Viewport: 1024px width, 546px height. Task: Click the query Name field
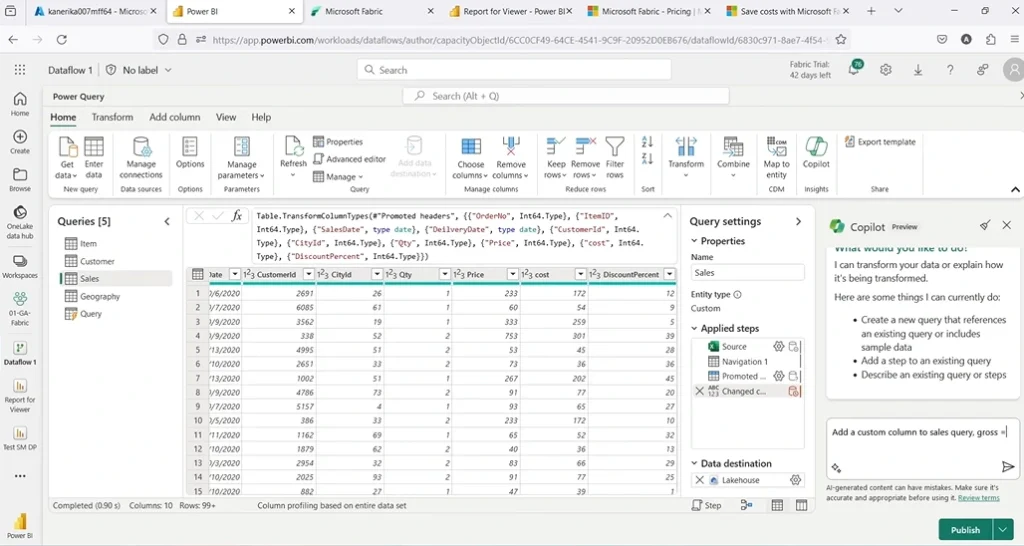(x=747, y=273)
